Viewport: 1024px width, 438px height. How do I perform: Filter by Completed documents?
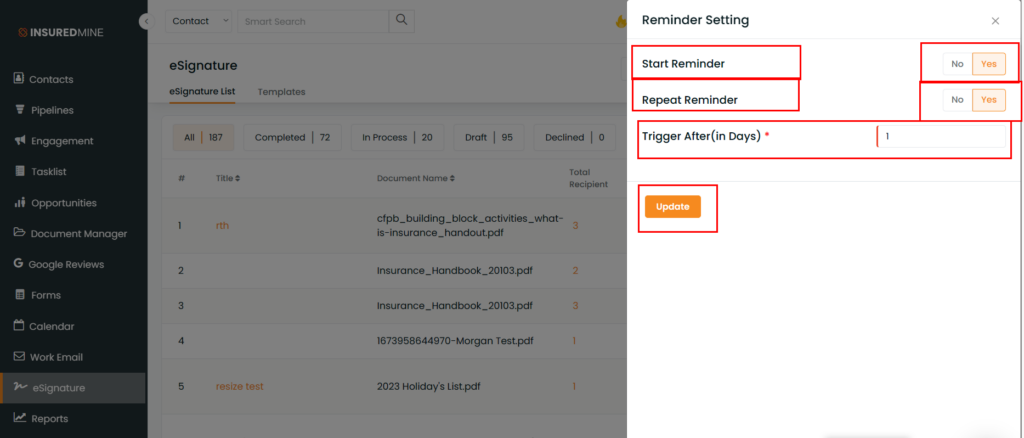click(293, 137)
